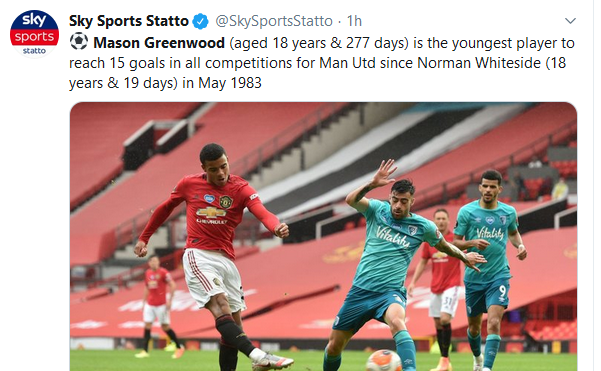Click the soccer ball emoji in tweet

tap(79, 42)
